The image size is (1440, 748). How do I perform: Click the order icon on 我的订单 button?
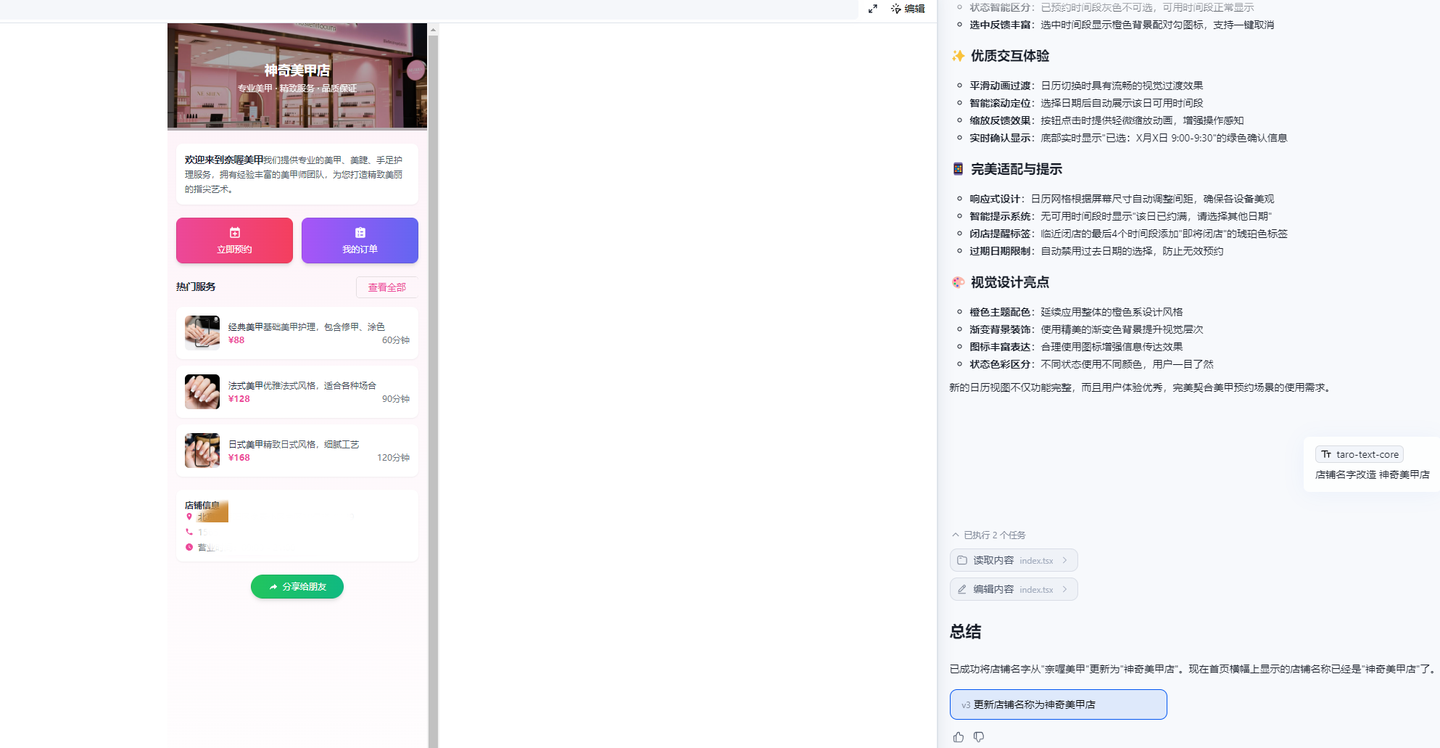360,231
